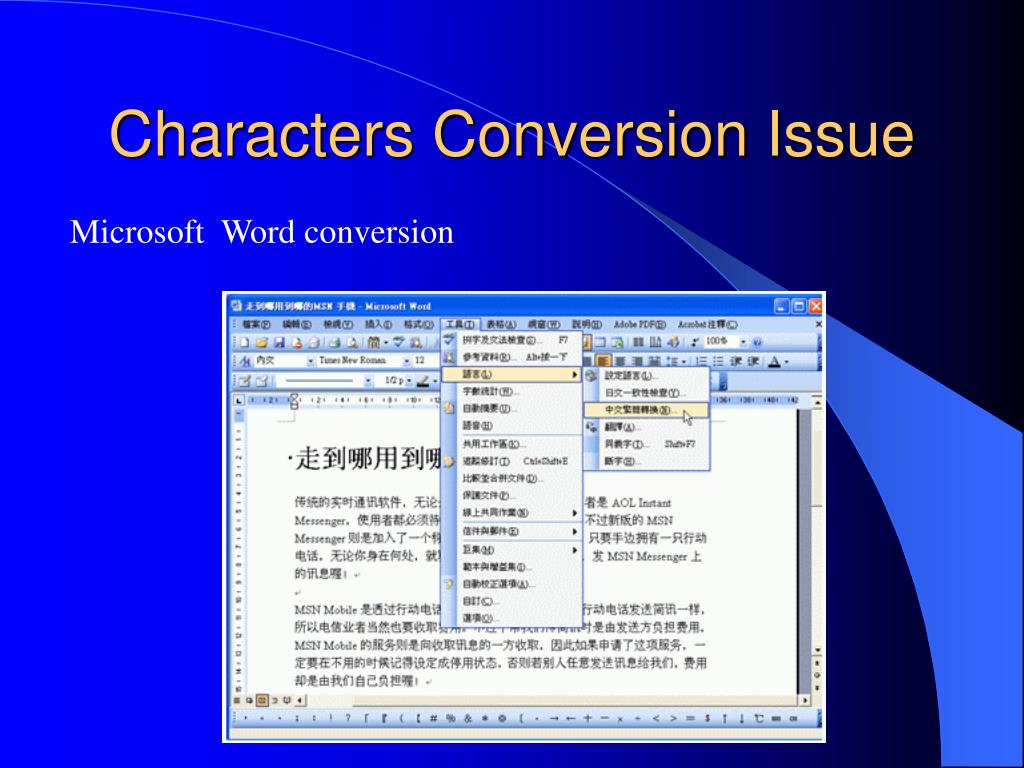Insert the left arrow ← symbol
Viewport: 1024px width, 768px height.
coord(570,718)
